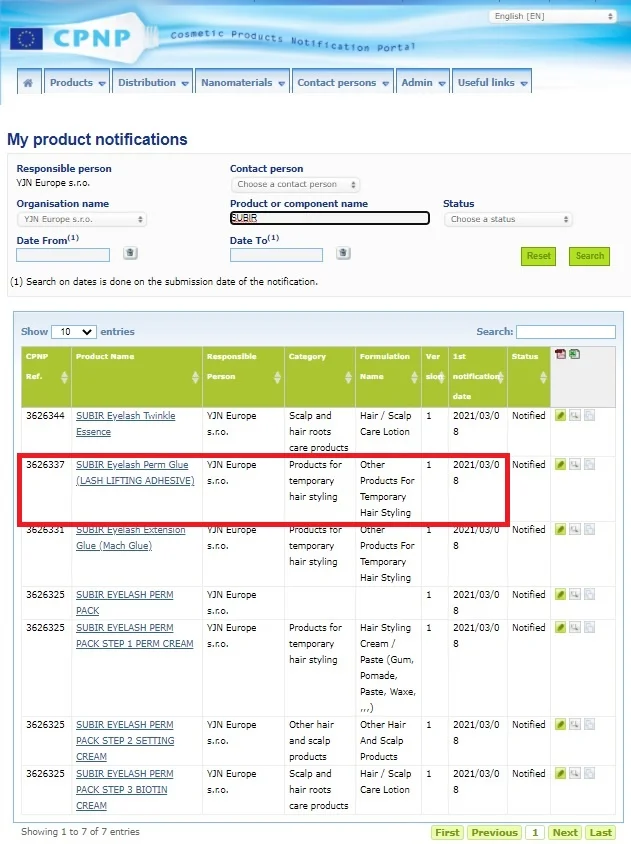
Task: Go to the Next page
Action: [x=565, y=832]
